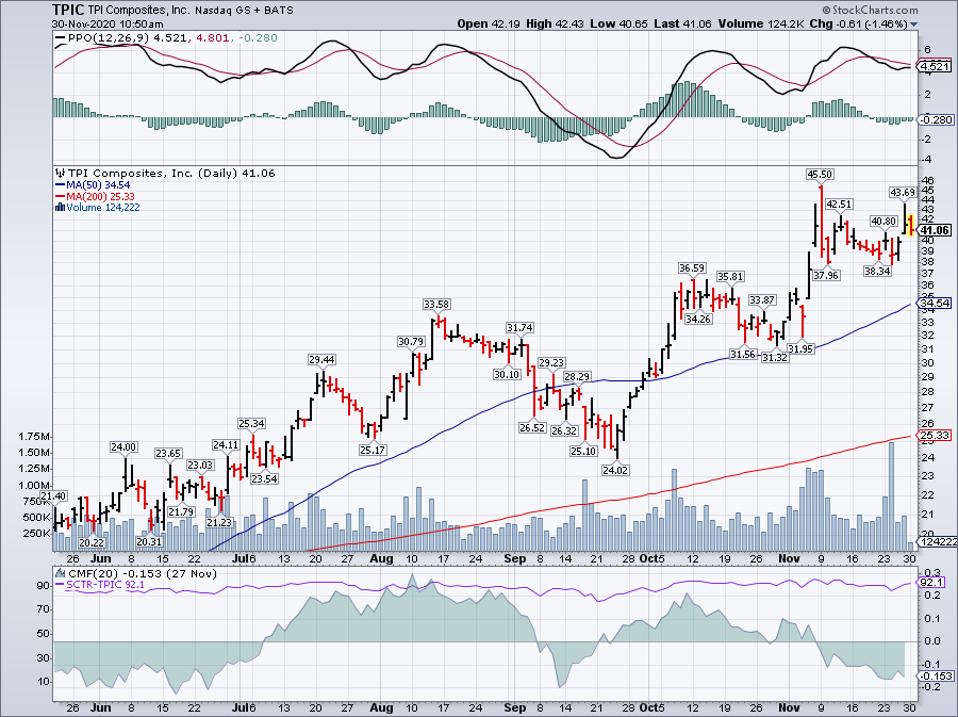Click the red line swatch of MA(200)
The height and width of the screenshot is (717, 958).
(x=60, y=197)
